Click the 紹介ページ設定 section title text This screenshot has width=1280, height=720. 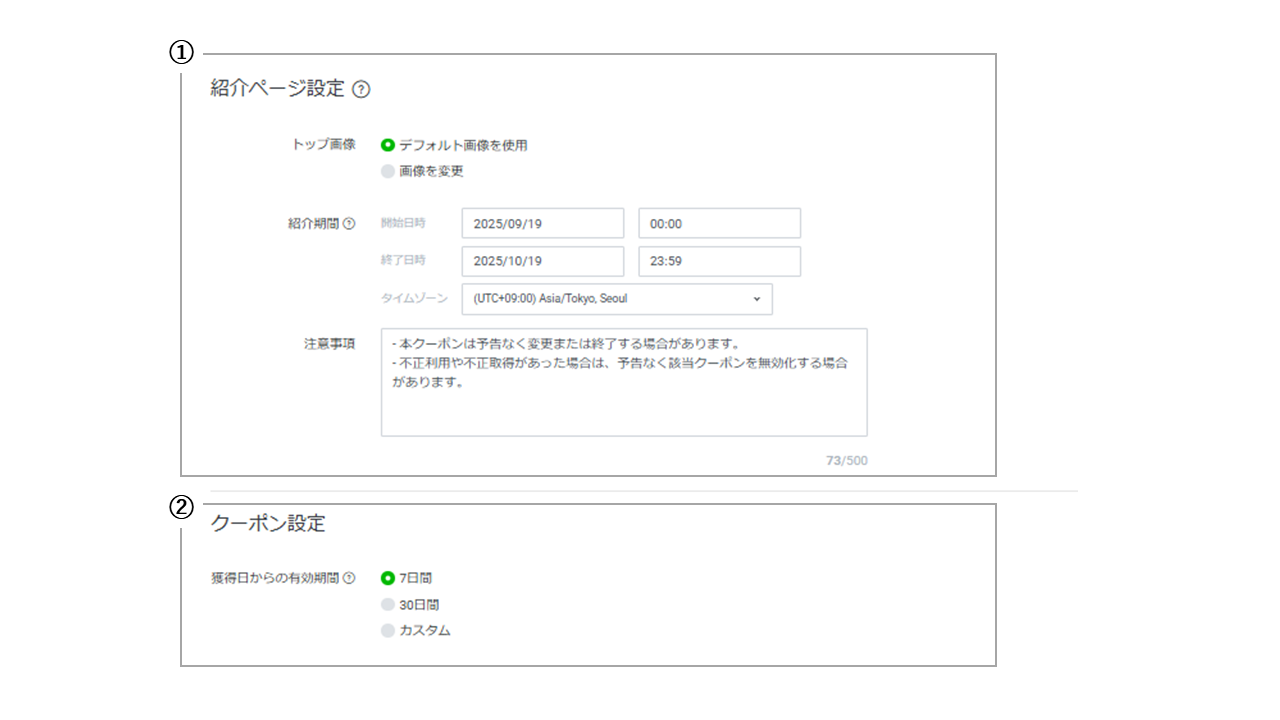tap(277, 88)
